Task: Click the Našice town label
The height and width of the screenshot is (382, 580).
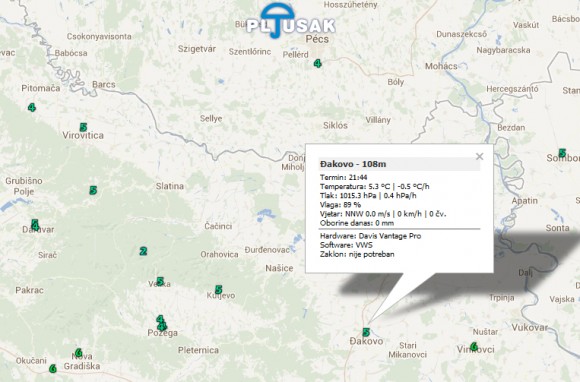Action: click(x=279, y=268)
